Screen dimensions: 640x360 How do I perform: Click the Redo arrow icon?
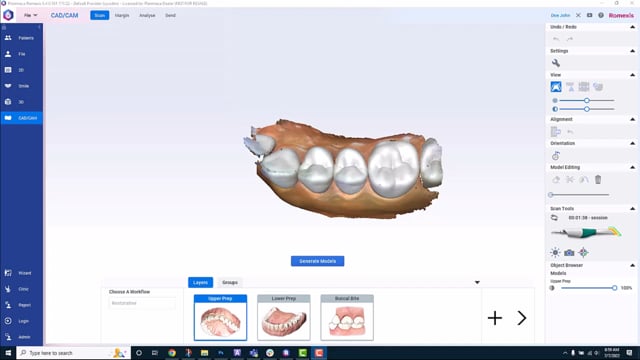click(x=569, y=39)
